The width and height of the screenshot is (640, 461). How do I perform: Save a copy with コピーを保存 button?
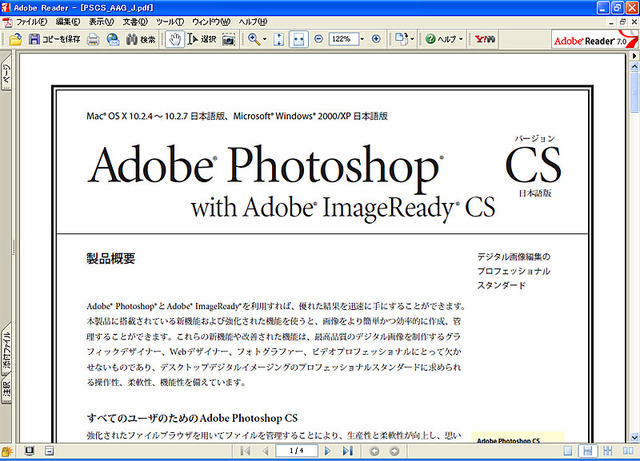[x=54, y=39]
